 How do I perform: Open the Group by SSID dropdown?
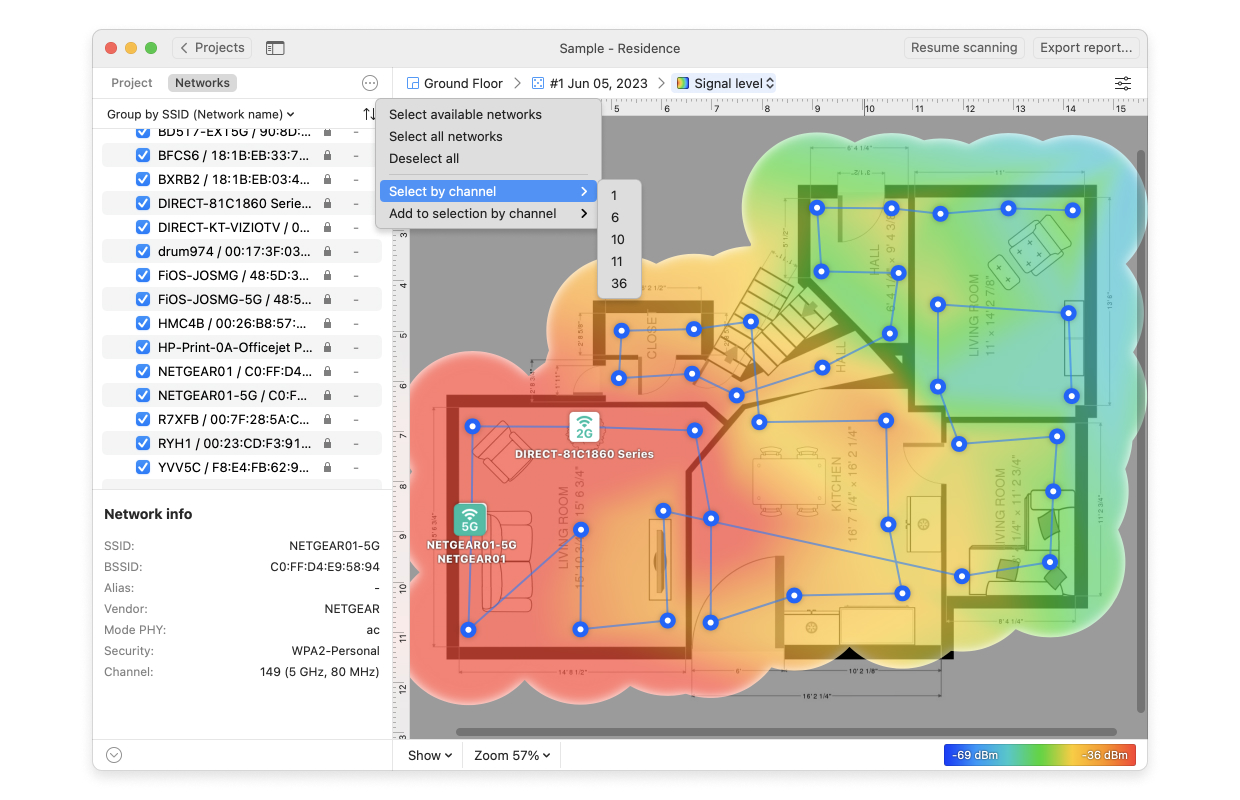click(201, 115)
